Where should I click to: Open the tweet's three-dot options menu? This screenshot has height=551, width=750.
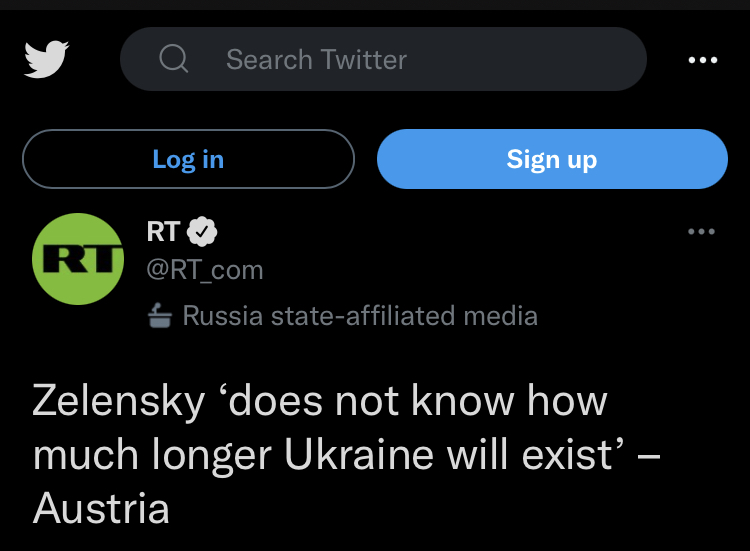click(x=702, y=232)
